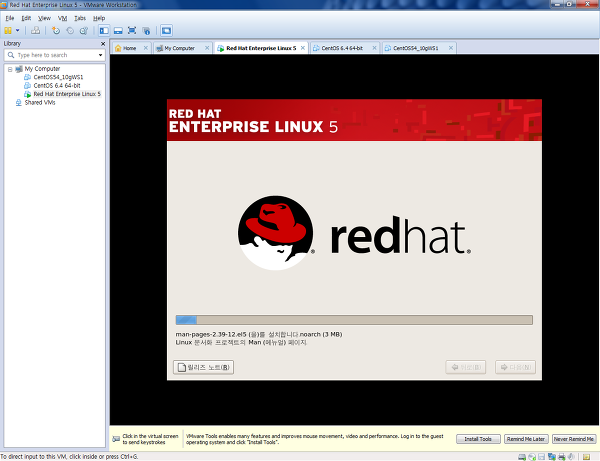Screen dimensions: 600x461
Task: Click the Library search input field
Action: [x=57, y=55]
